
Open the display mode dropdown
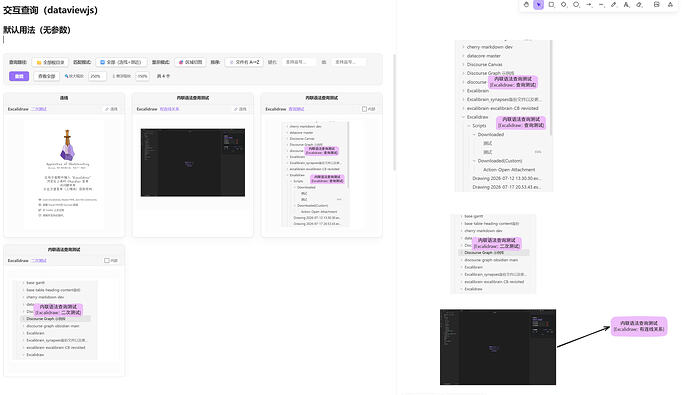(x=191, y=62)
